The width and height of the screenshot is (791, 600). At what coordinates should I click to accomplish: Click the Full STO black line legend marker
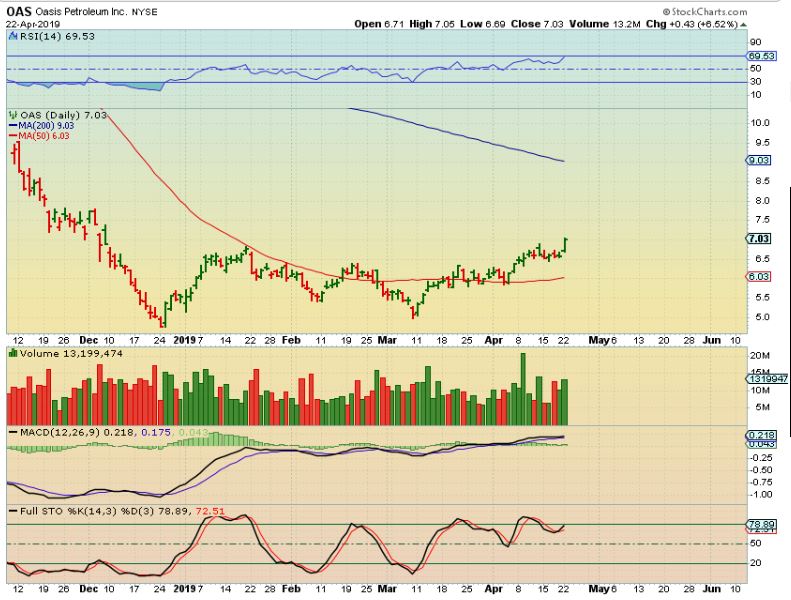click(x=14, y=511)
